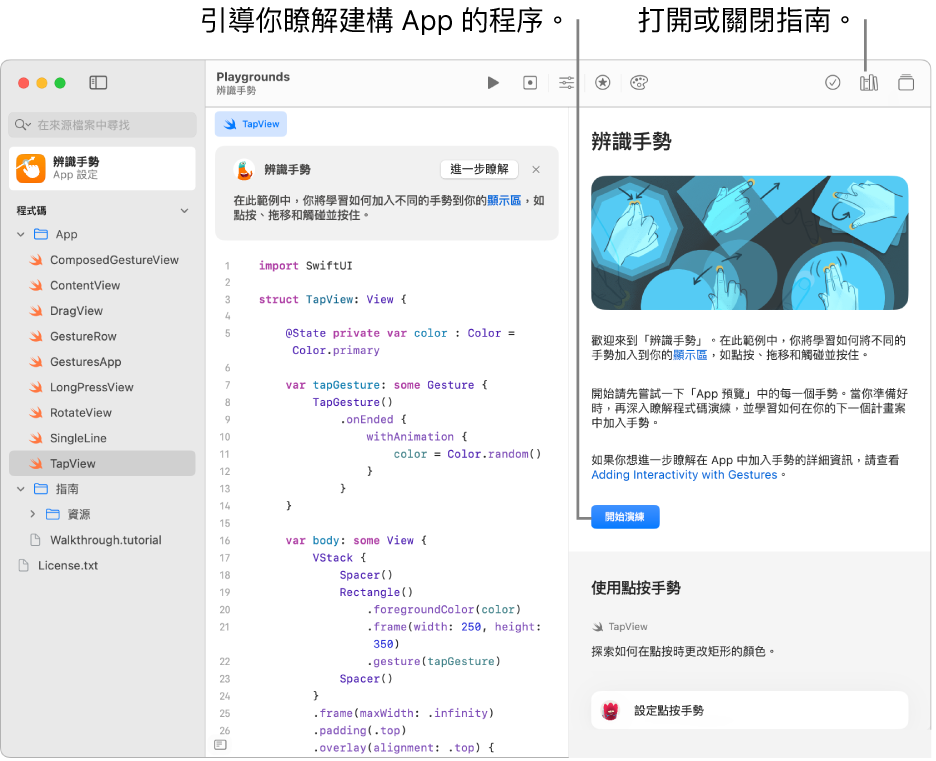Click the console icon below the editor
936x761 pixels.
[220, 745]
